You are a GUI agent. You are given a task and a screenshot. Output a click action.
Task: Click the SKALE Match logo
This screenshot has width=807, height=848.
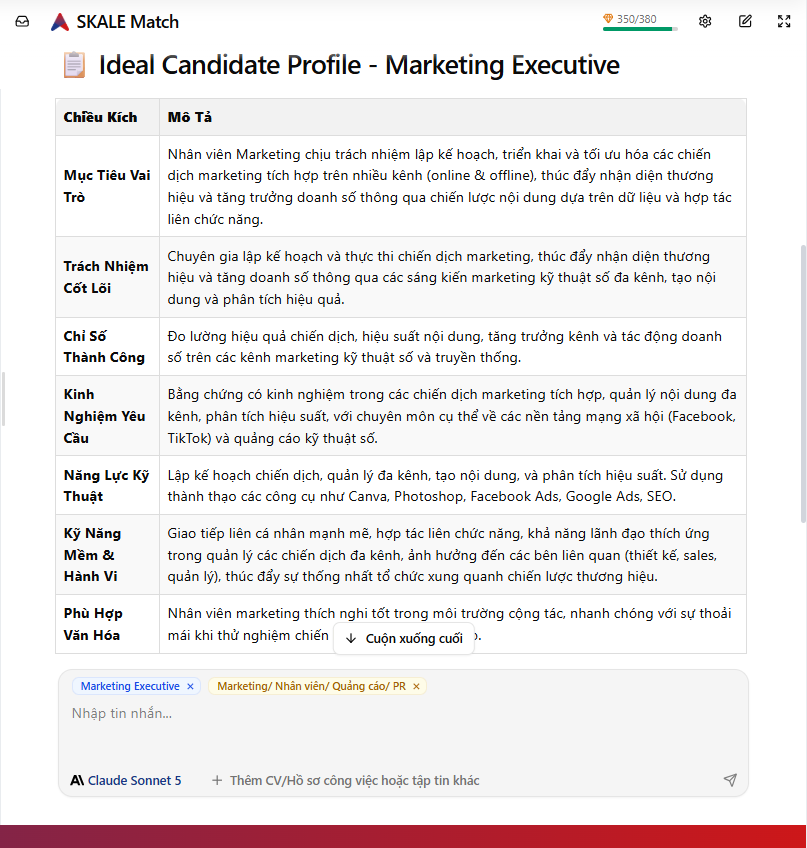coord(60,22)
